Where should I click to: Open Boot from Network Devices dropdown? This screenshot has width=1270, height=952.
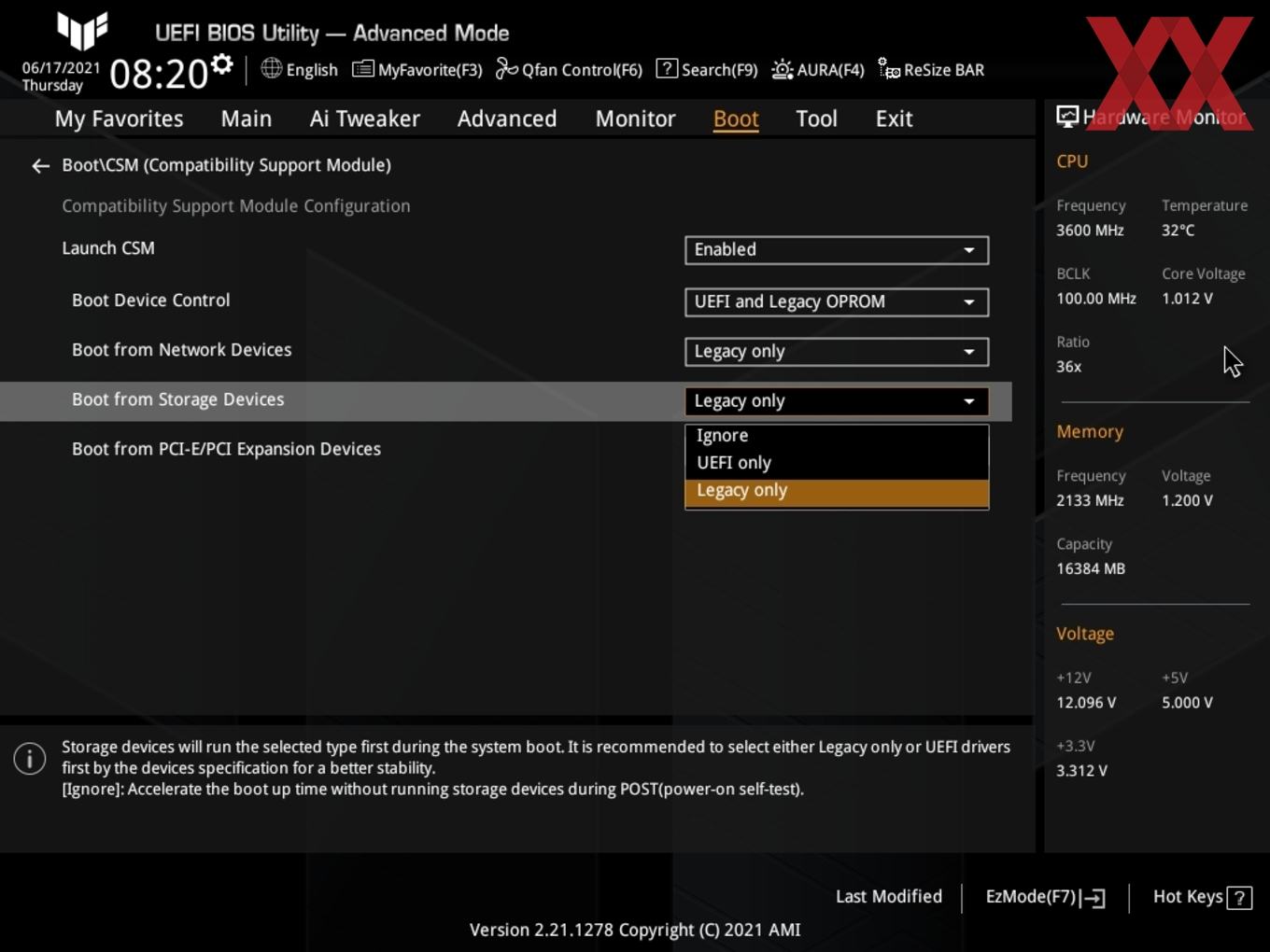837,352
